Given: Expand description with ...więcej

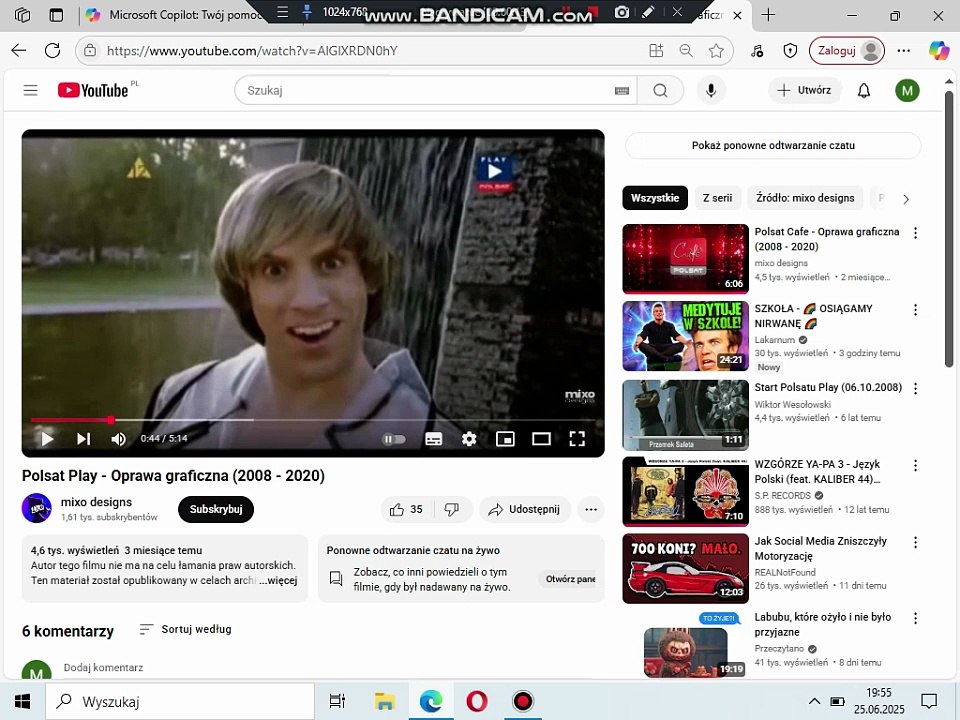Looking at the screenshot, I should (278, 580).
